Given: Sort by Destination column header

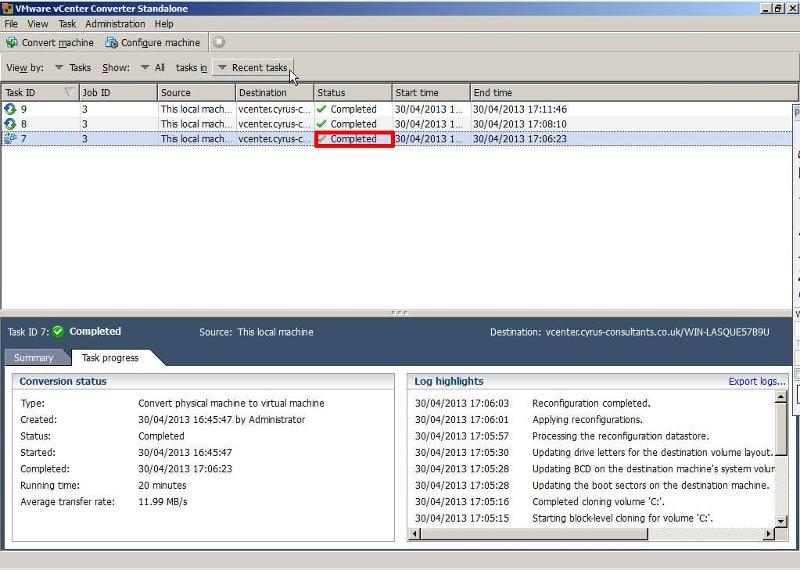Looking at the screenshot, I should [274, 92].
